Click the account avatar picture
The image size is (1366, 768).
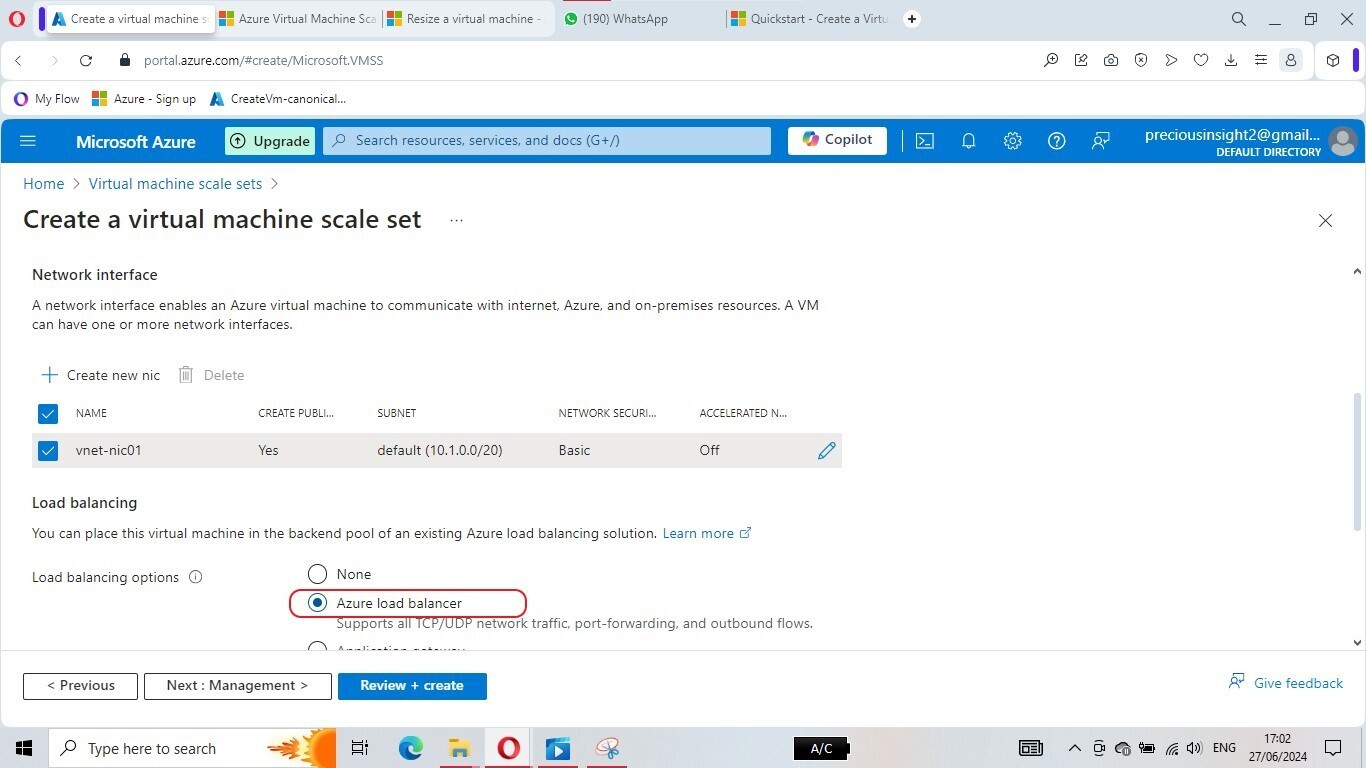[1343, 141]
